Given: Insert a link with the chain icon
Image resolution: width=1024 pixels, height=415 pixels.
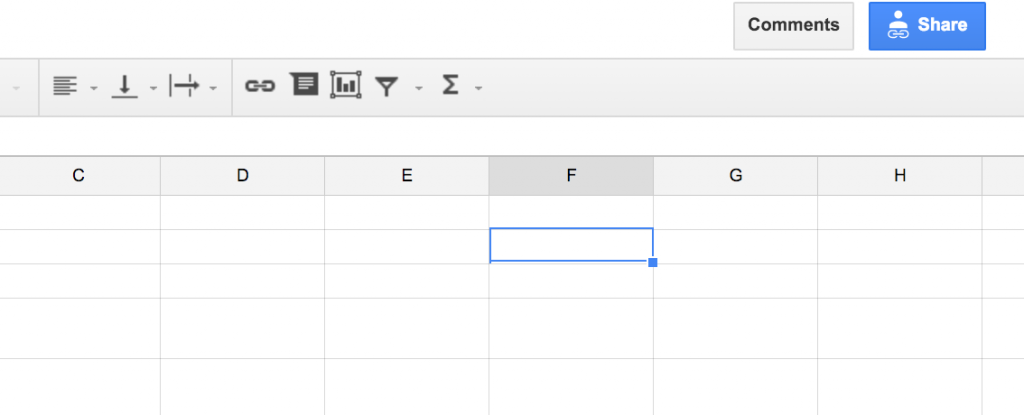Looking at the screenshot, I should coord(260,86).
